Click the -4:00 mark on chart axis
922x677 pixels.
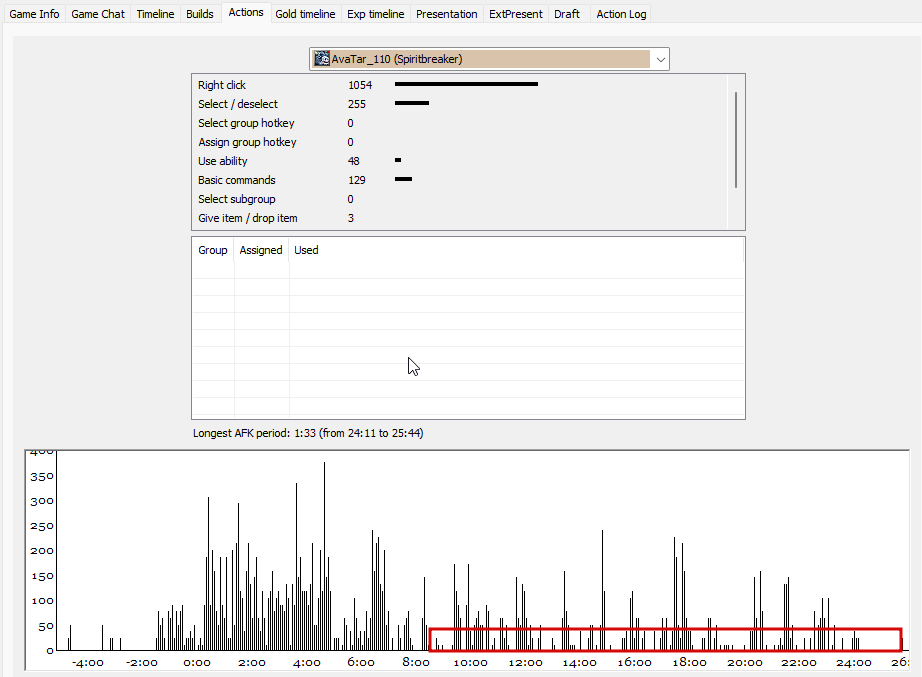(x=88, y=662)
